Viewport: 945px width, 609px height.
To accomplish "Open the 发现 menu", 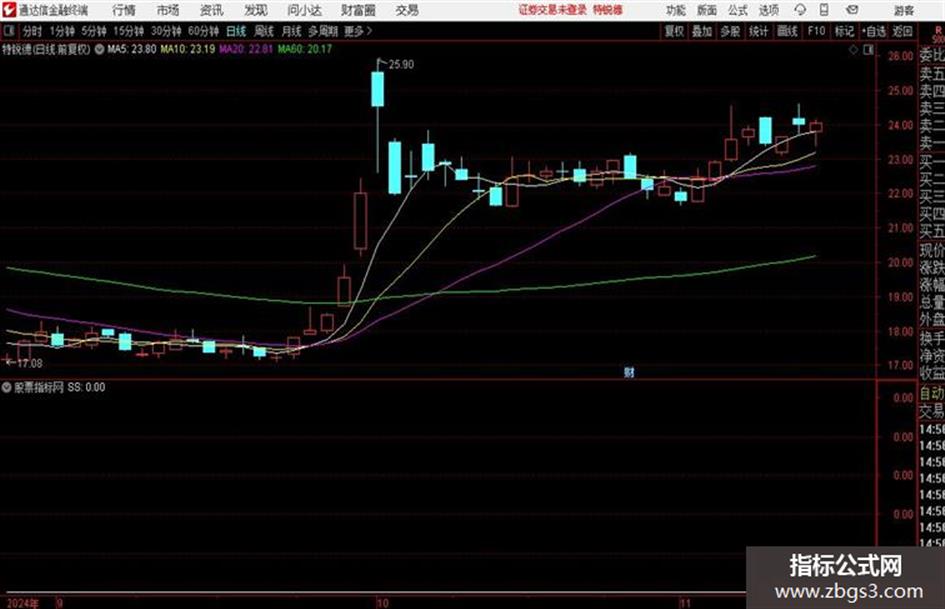I will (256, 10).
